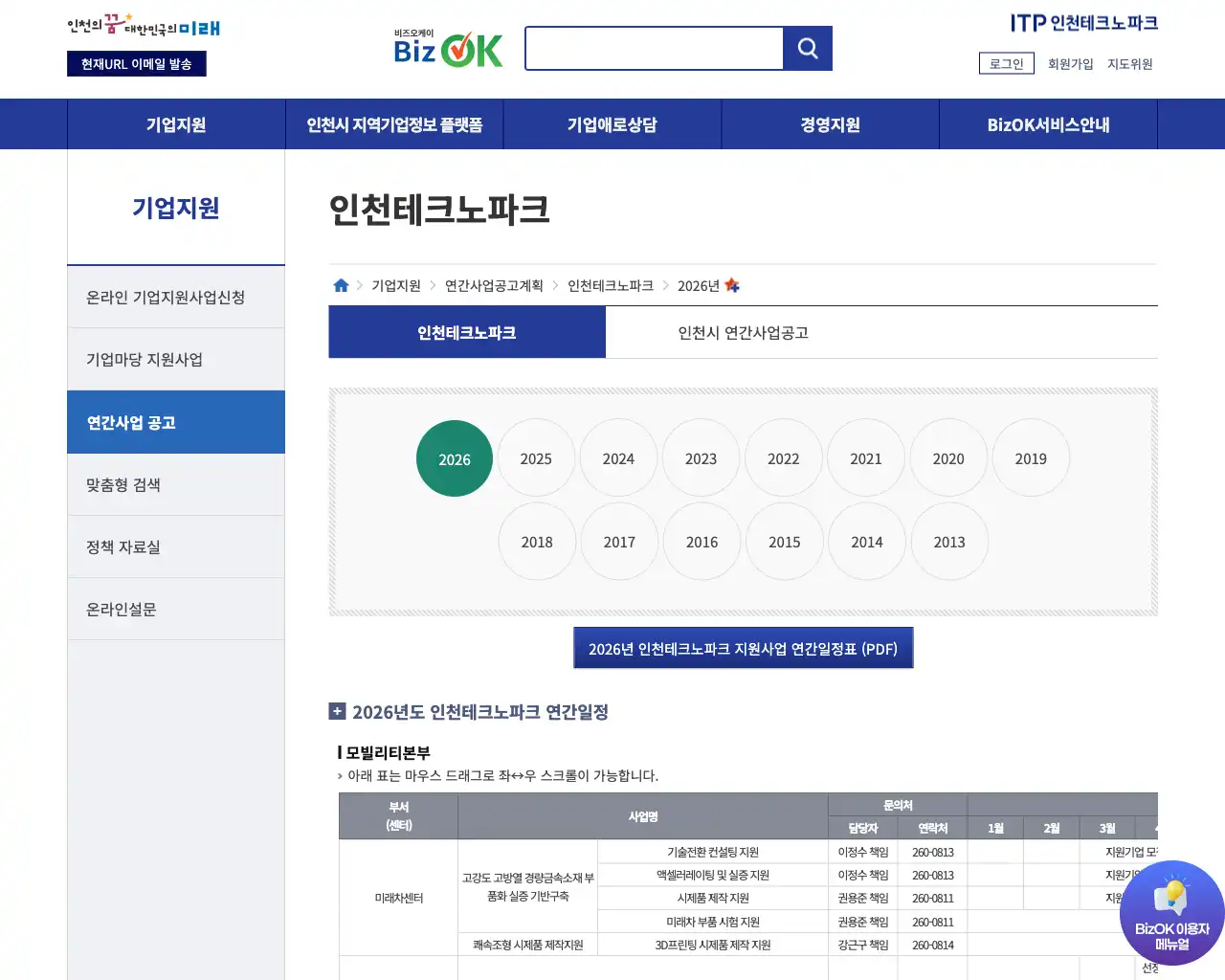Open the BizOK서비스안내 navigation menu

(1047, 123)
